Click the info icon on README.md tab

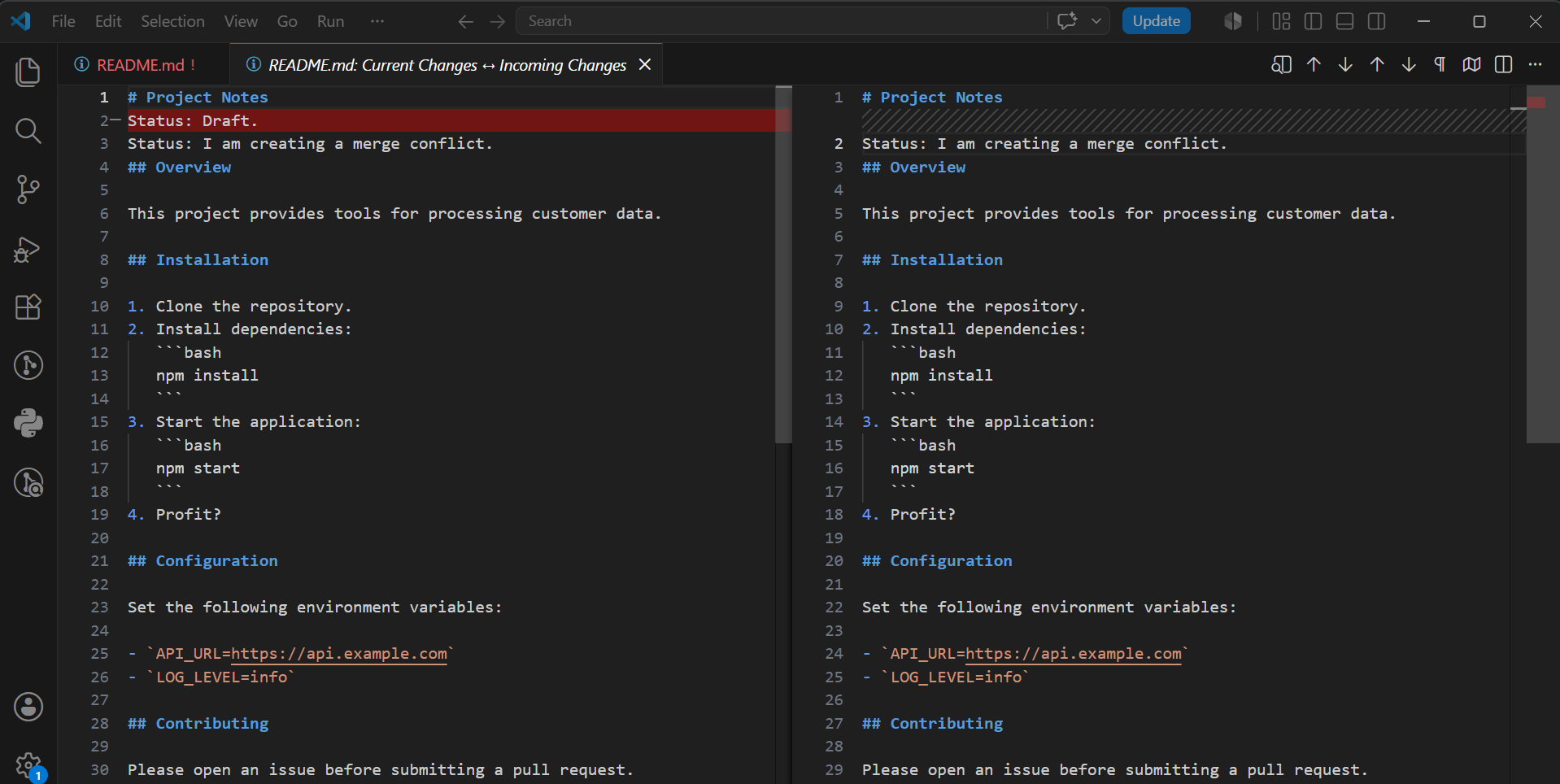[x=81, y=64]
